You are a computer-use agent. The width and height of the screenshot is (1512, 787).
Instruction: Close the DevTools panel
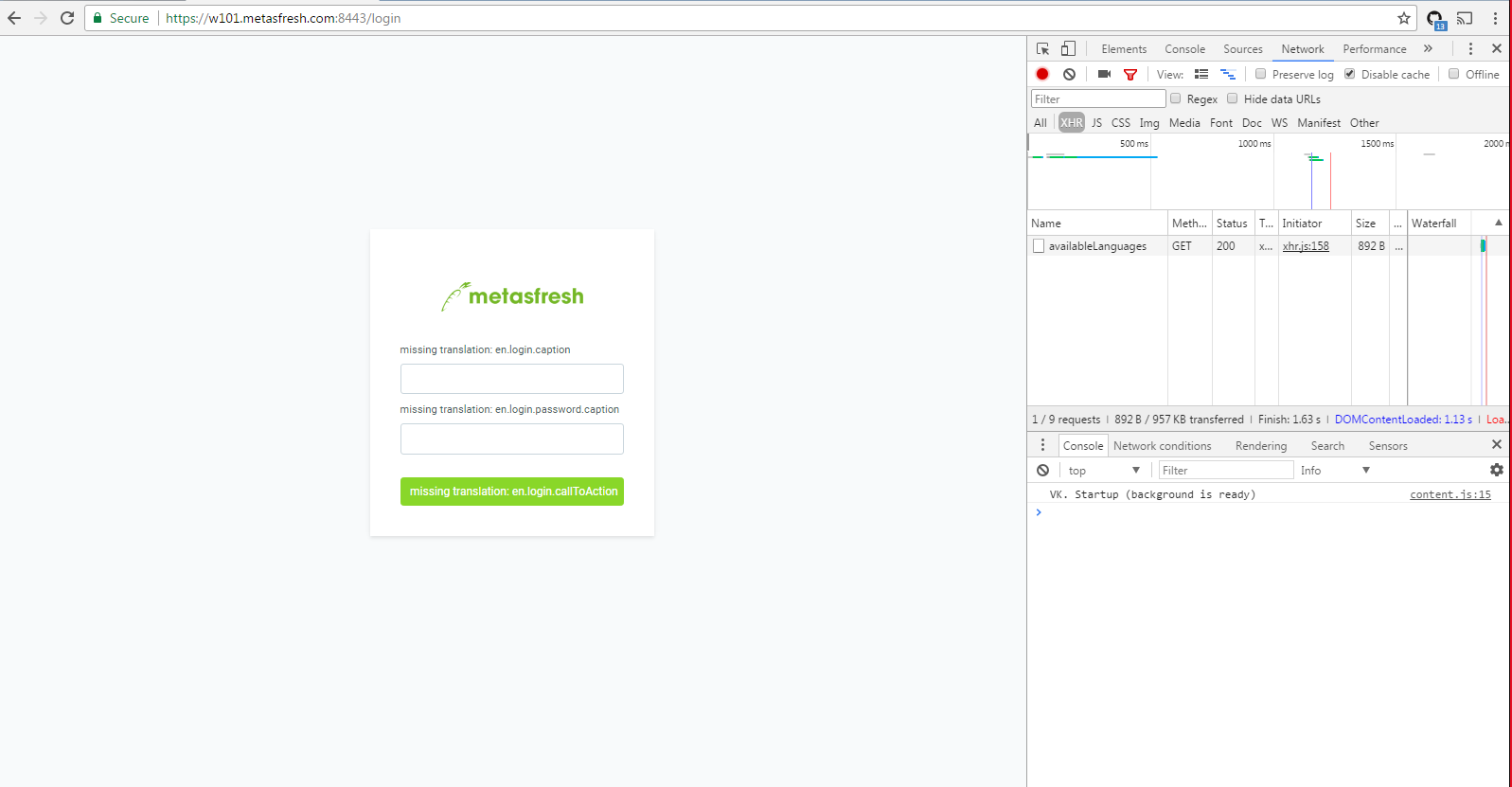tap(1497, 48)
